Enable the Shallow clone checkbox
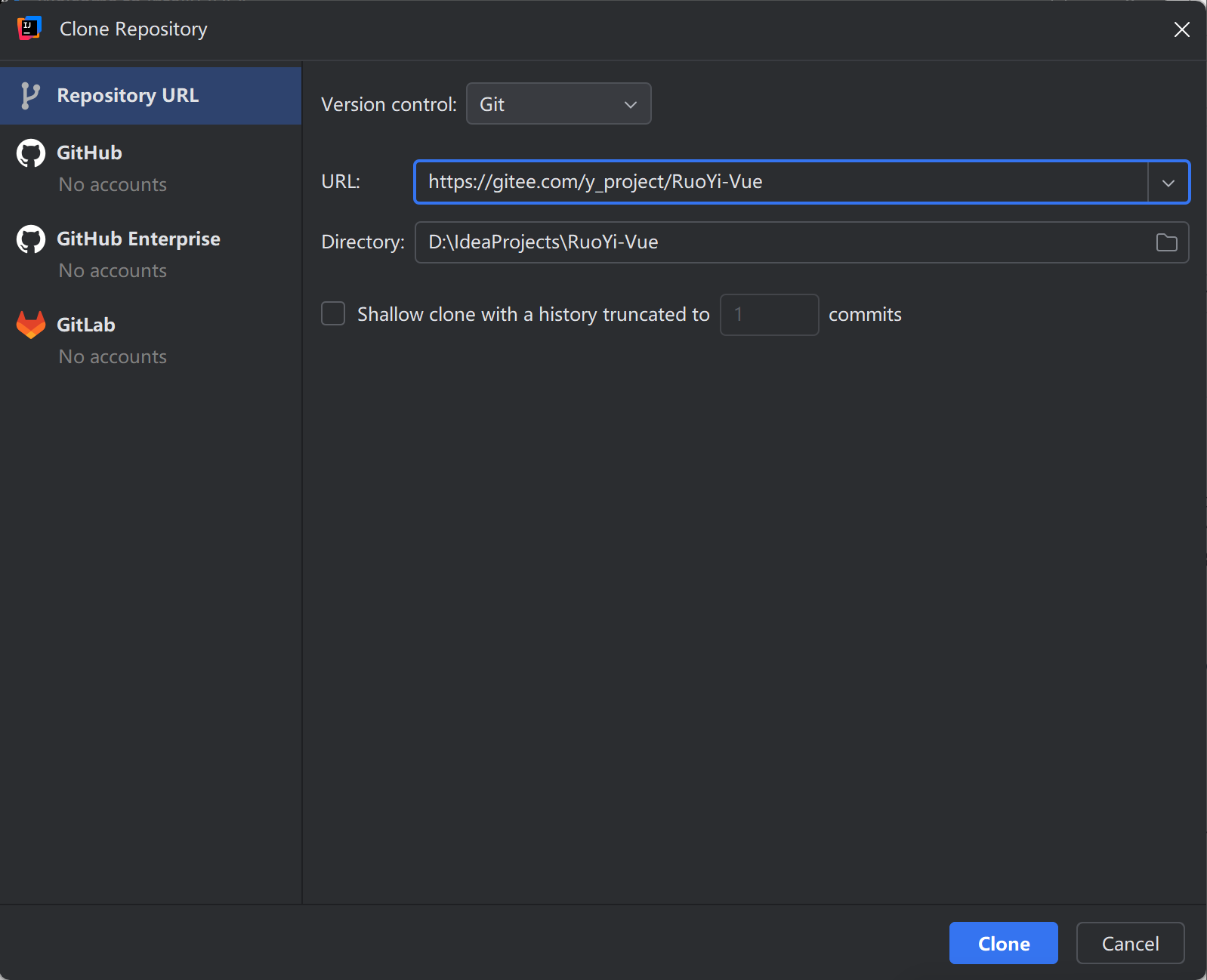This screenshot has height=980, width=1207. pyautogui.click(x=333, y=314)
